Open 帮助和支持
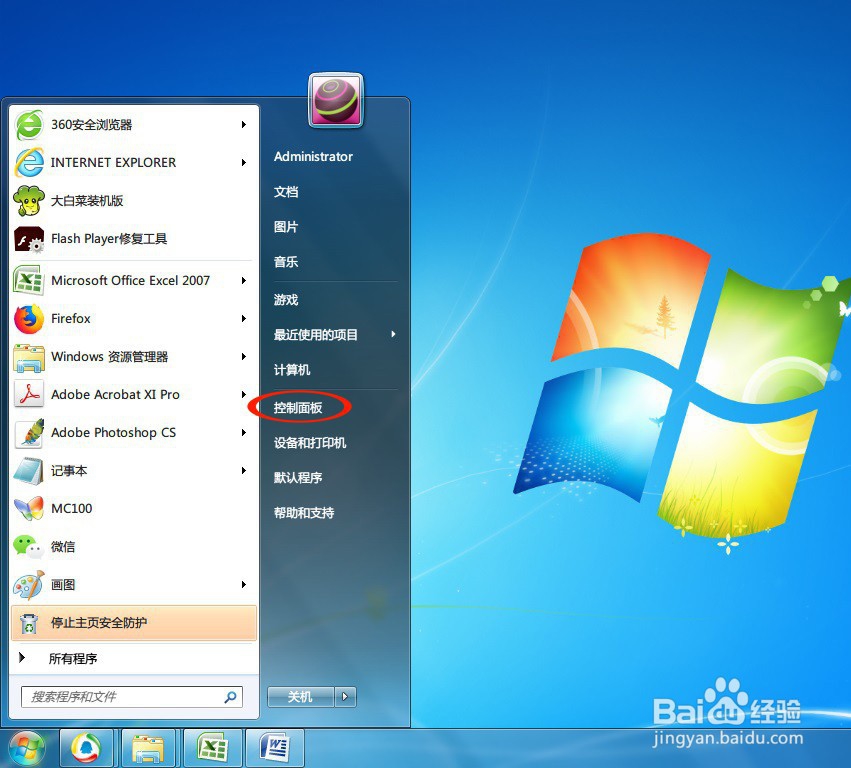Screen dimensions: 851x768 tap(304, 513)
